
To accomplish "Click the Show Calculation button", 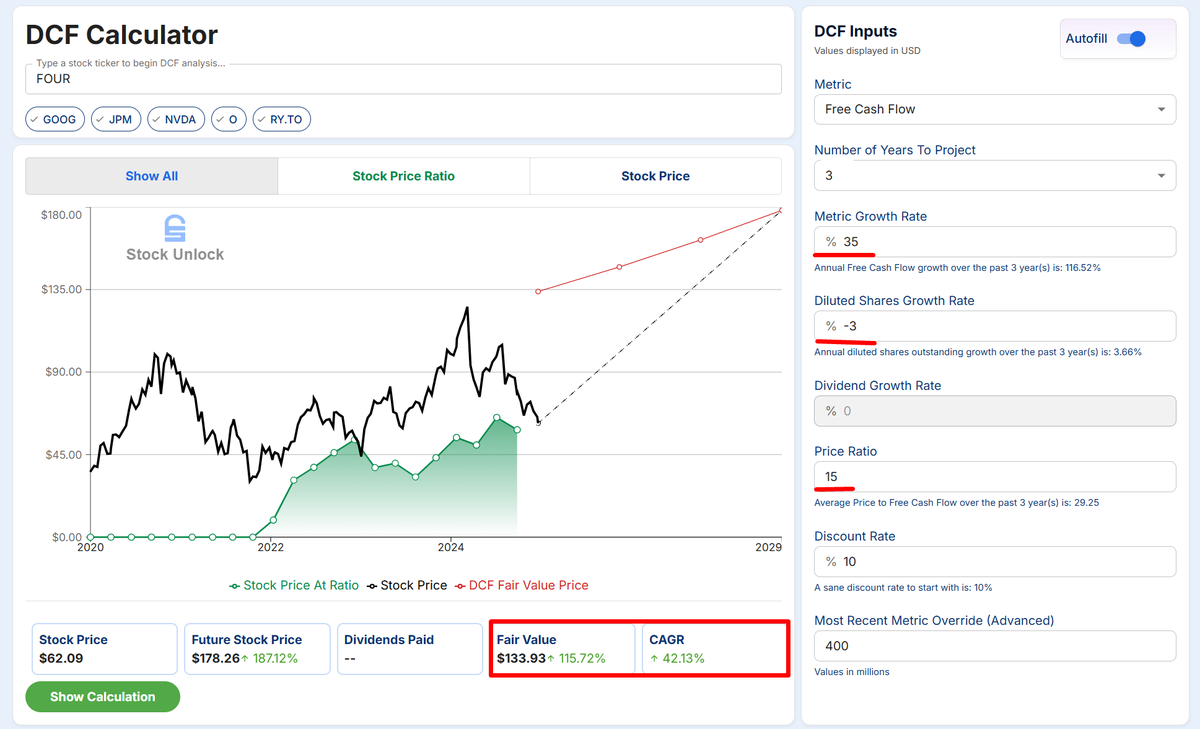I will pos(102,697).
